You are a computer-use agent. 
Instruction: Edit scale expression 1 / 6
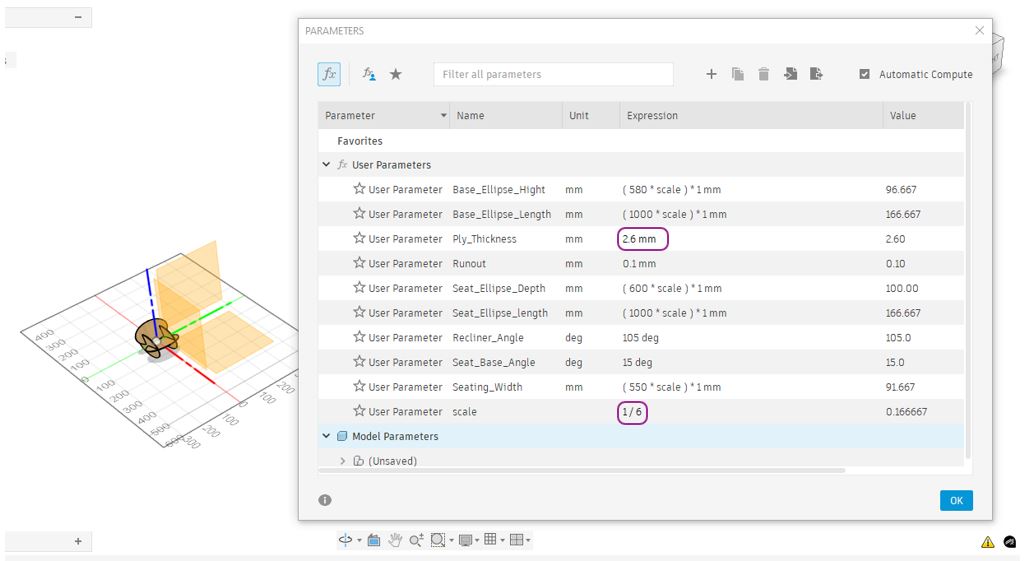click(x=632, y=412)
